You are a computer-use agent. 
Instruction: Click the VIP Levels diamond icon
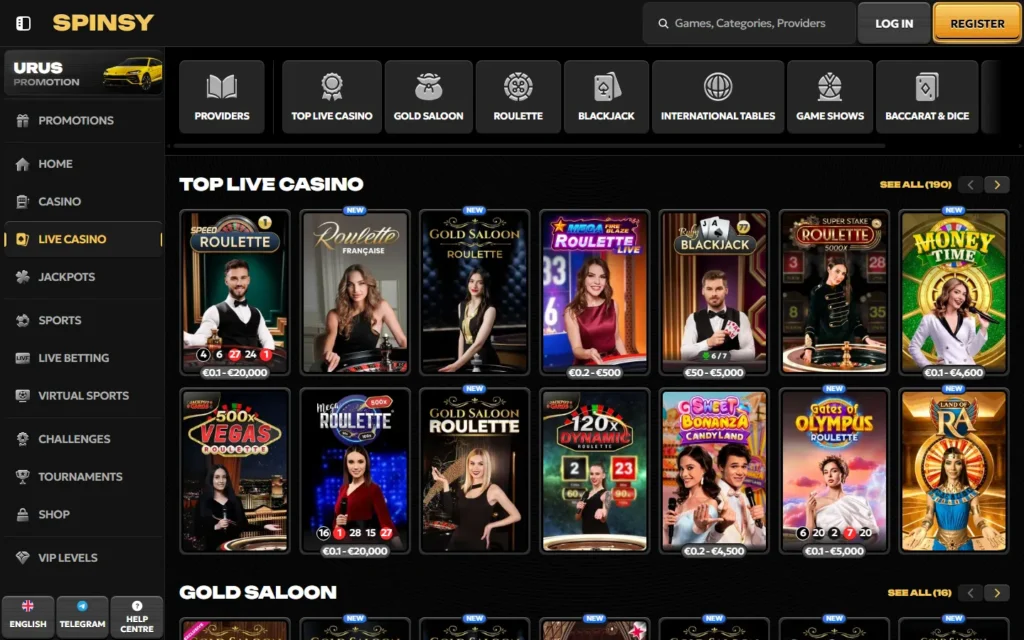pyautogui.click(x=23, y=558)
